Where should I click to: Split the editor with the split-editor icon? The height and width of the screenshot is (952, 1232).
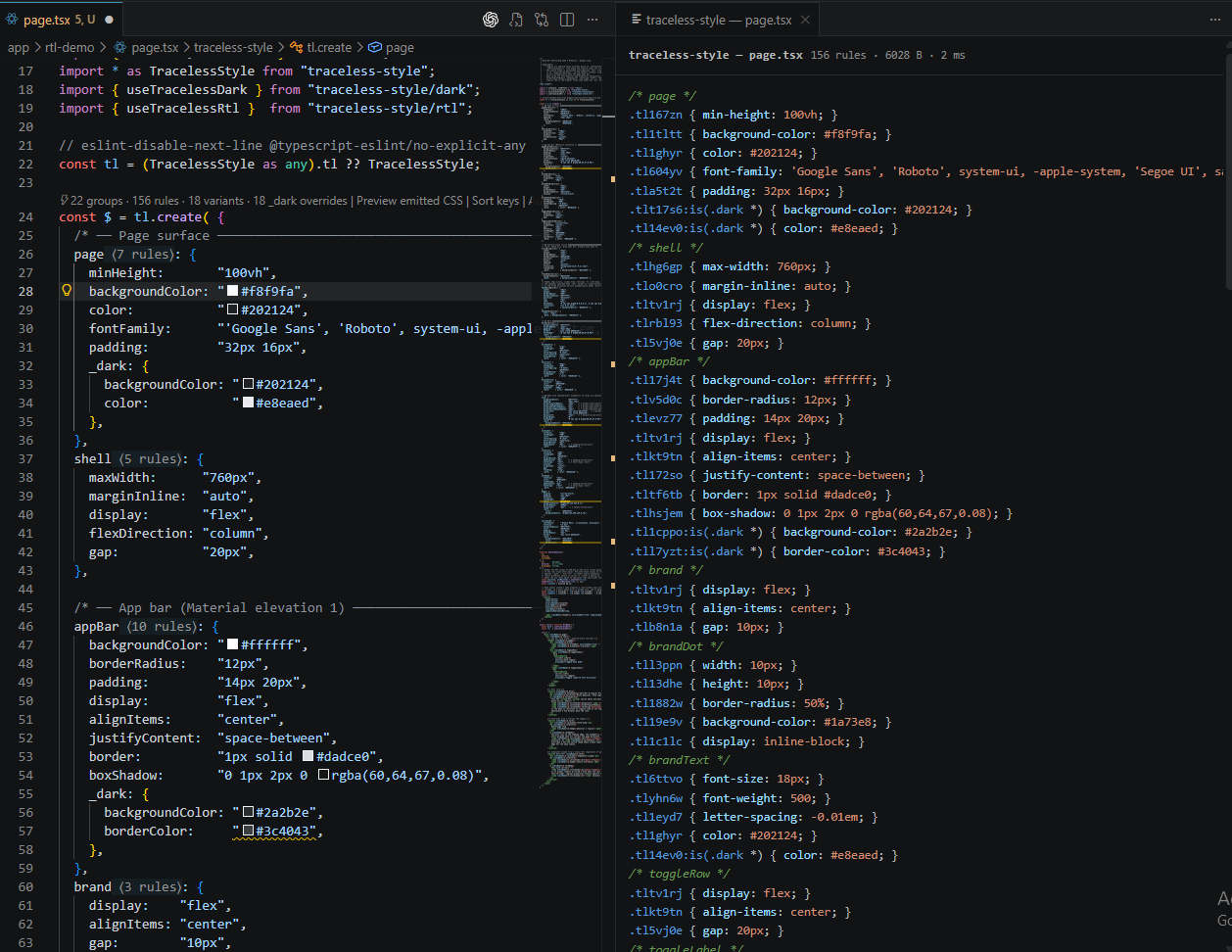coord(567,20)
